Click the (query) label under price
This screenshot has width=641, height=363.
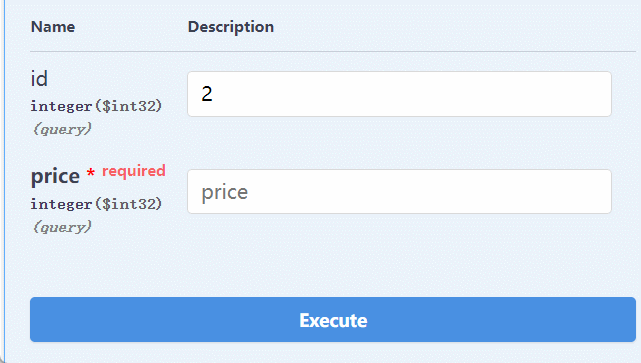(x=62, y=227)
